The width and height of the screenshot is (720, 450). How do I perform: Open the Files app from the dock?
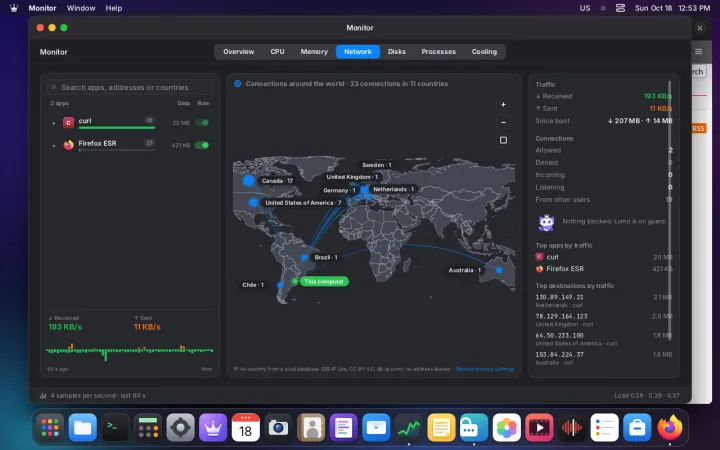click(82, 428)
